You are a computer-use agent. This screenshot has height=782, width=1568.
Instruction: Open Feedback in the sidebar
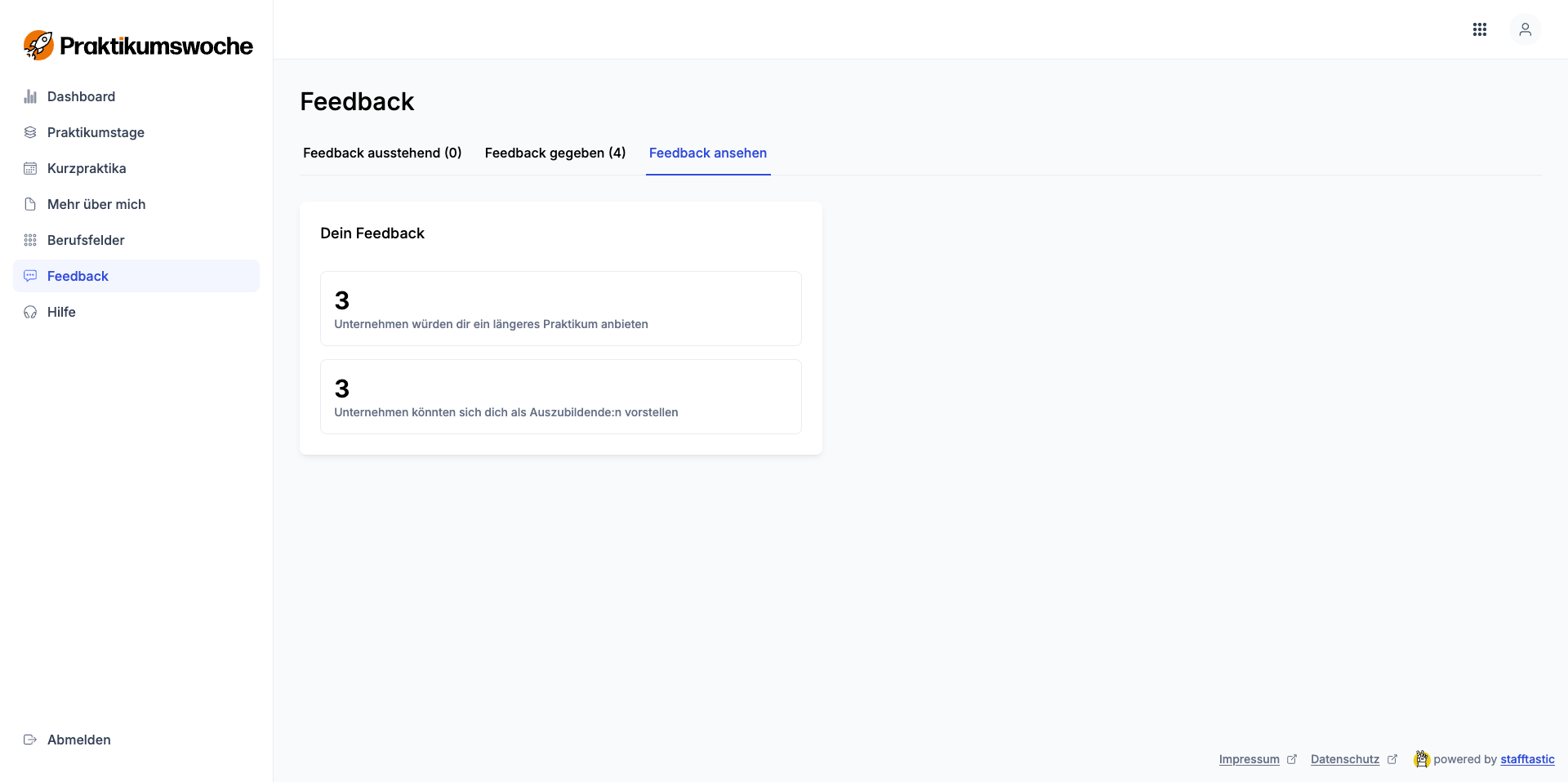click(78, 276)
